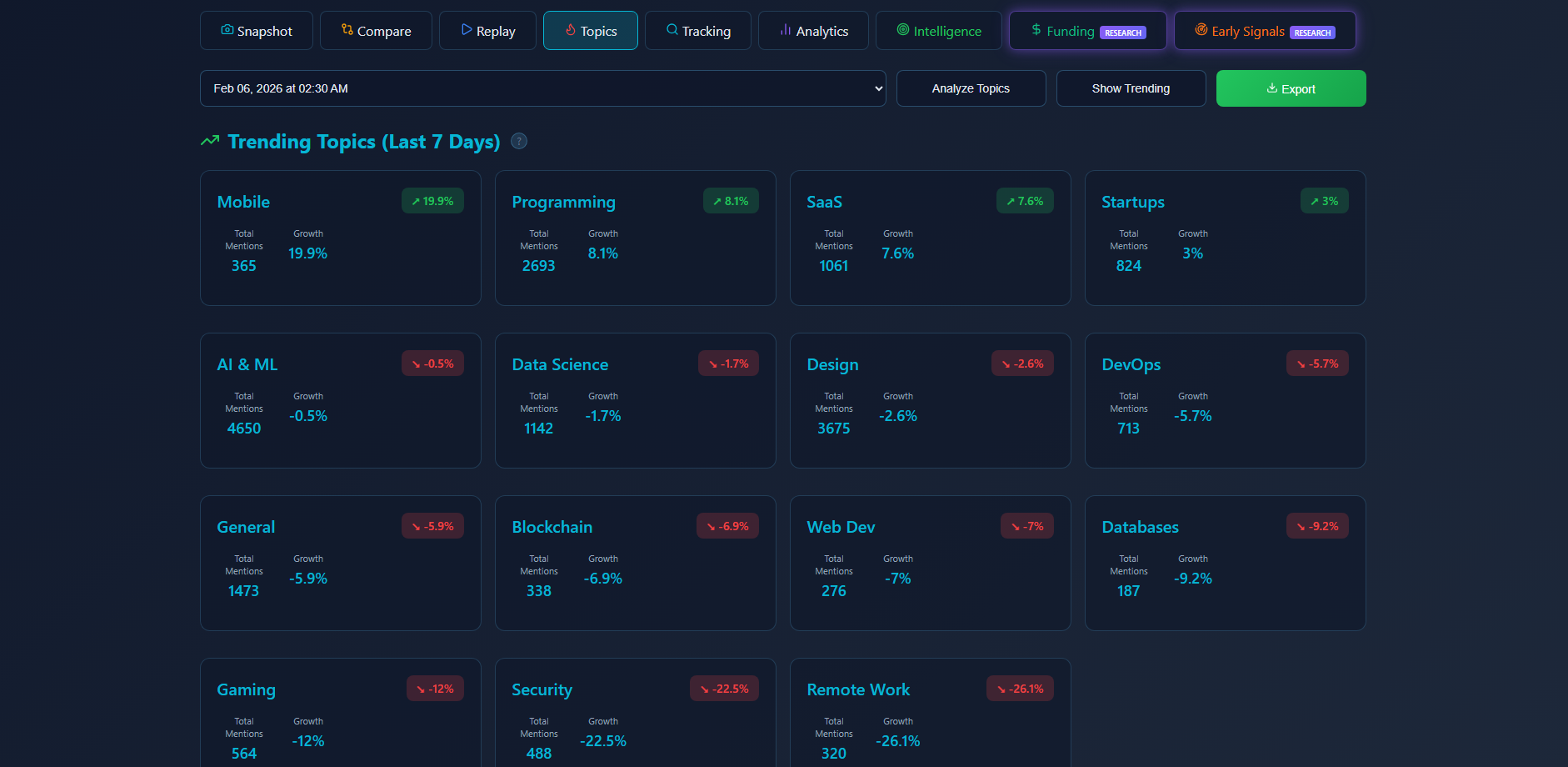Click the Replay play icon
The image size is (1568, 767).
pos(467,30)
